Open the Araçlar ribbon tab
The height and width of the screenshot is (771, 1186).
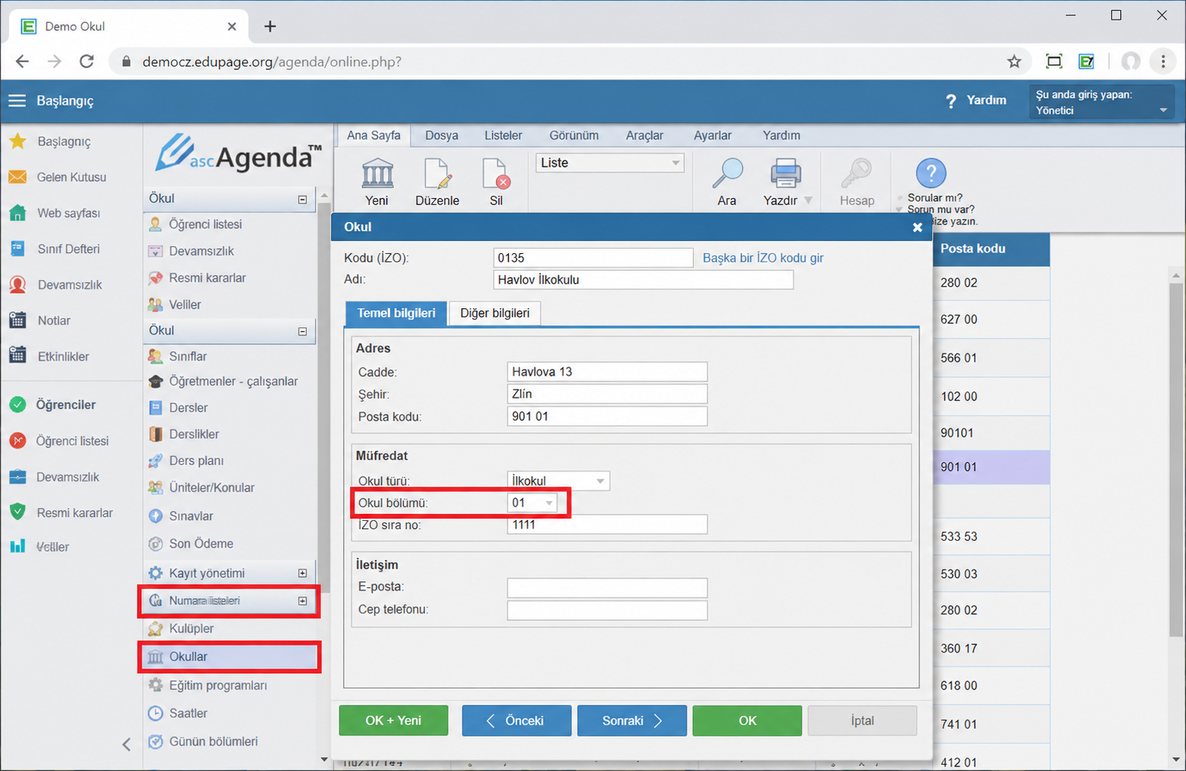tap(644, 135)
